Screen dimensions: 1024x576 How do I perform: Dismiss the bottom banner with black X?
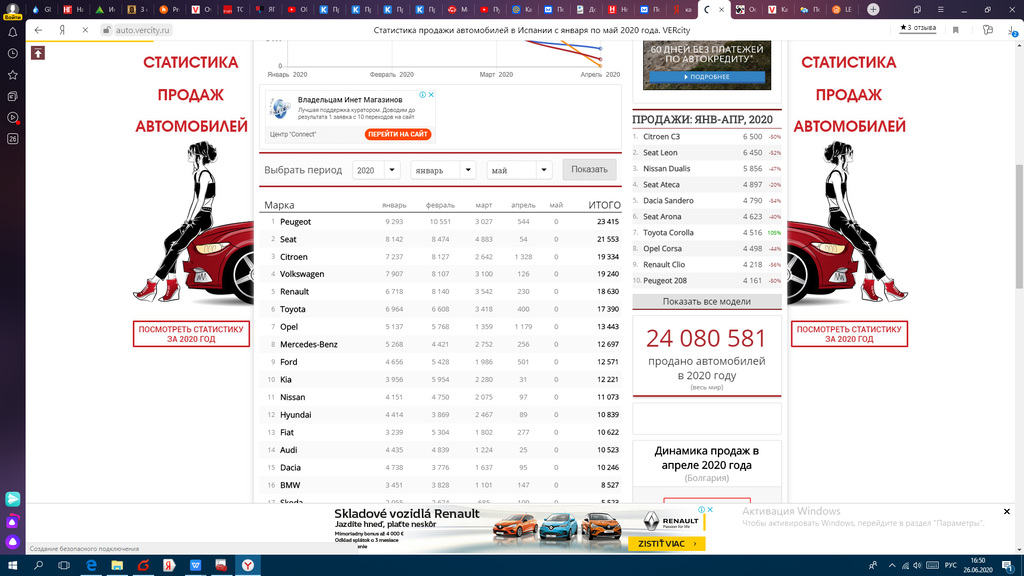click(x=1006, y=511)
